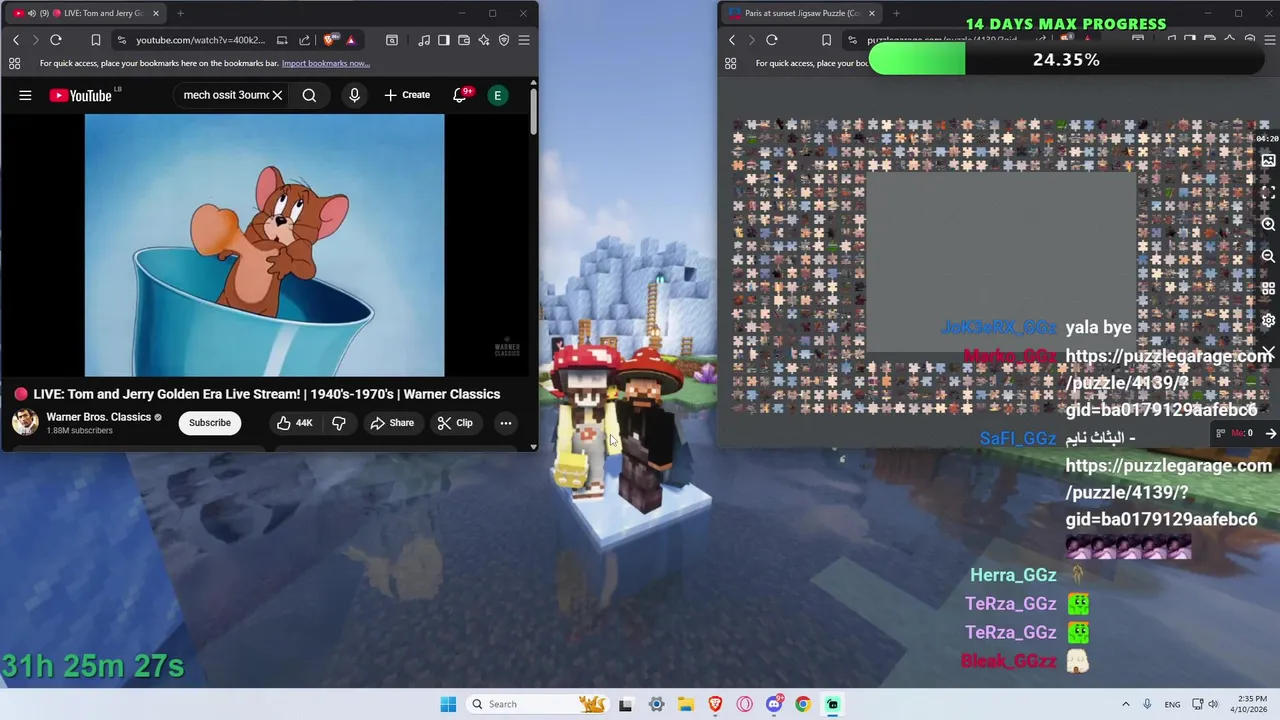
Task: Zoom out on the jigsaw puzzle
Action: point(1268,257)
